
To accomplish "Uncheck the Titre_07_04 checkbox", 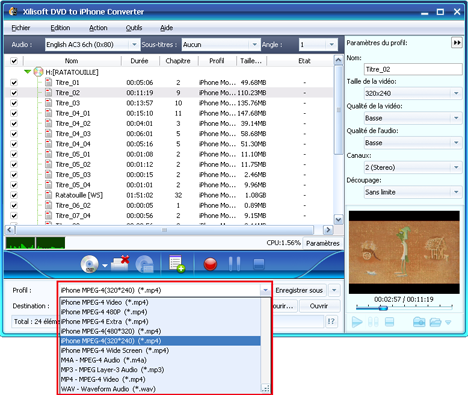I will [x=14, y=216].
